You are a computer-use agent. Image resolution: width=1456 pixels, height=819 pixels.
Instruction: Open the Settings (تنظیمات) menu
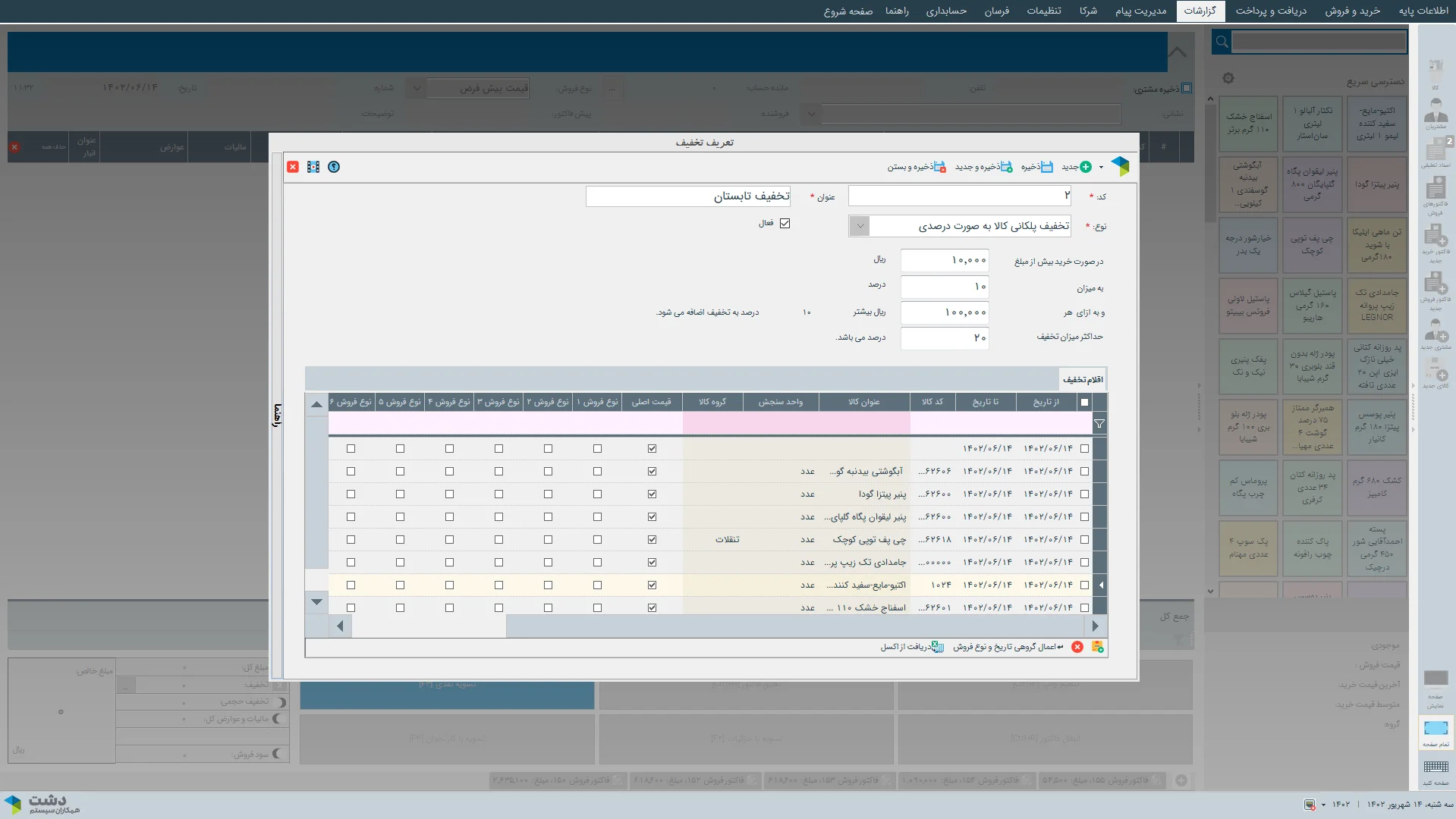(x=1043, y=11)
